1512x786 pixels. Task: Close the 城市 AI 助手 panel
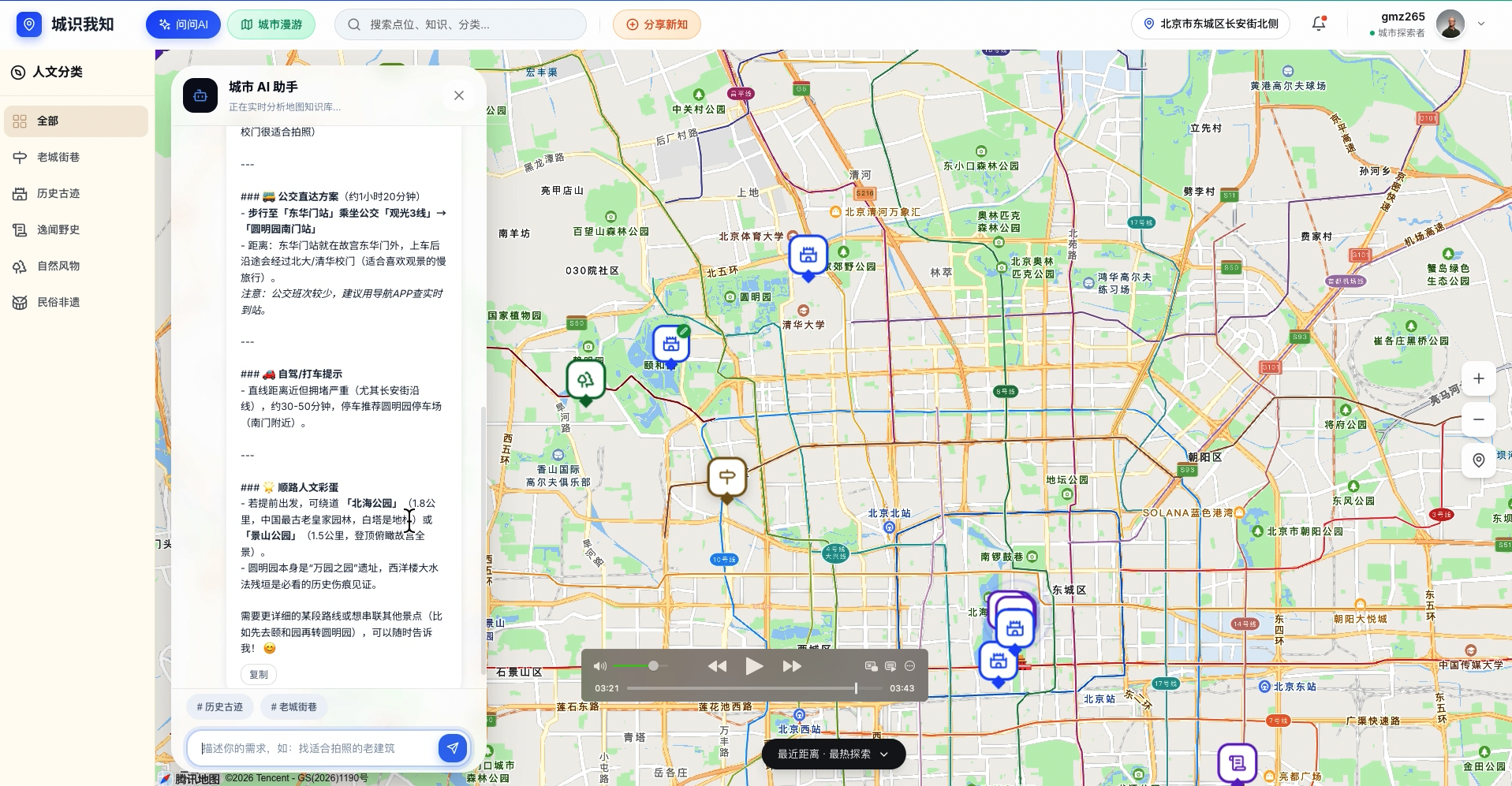tap(459, 95)
